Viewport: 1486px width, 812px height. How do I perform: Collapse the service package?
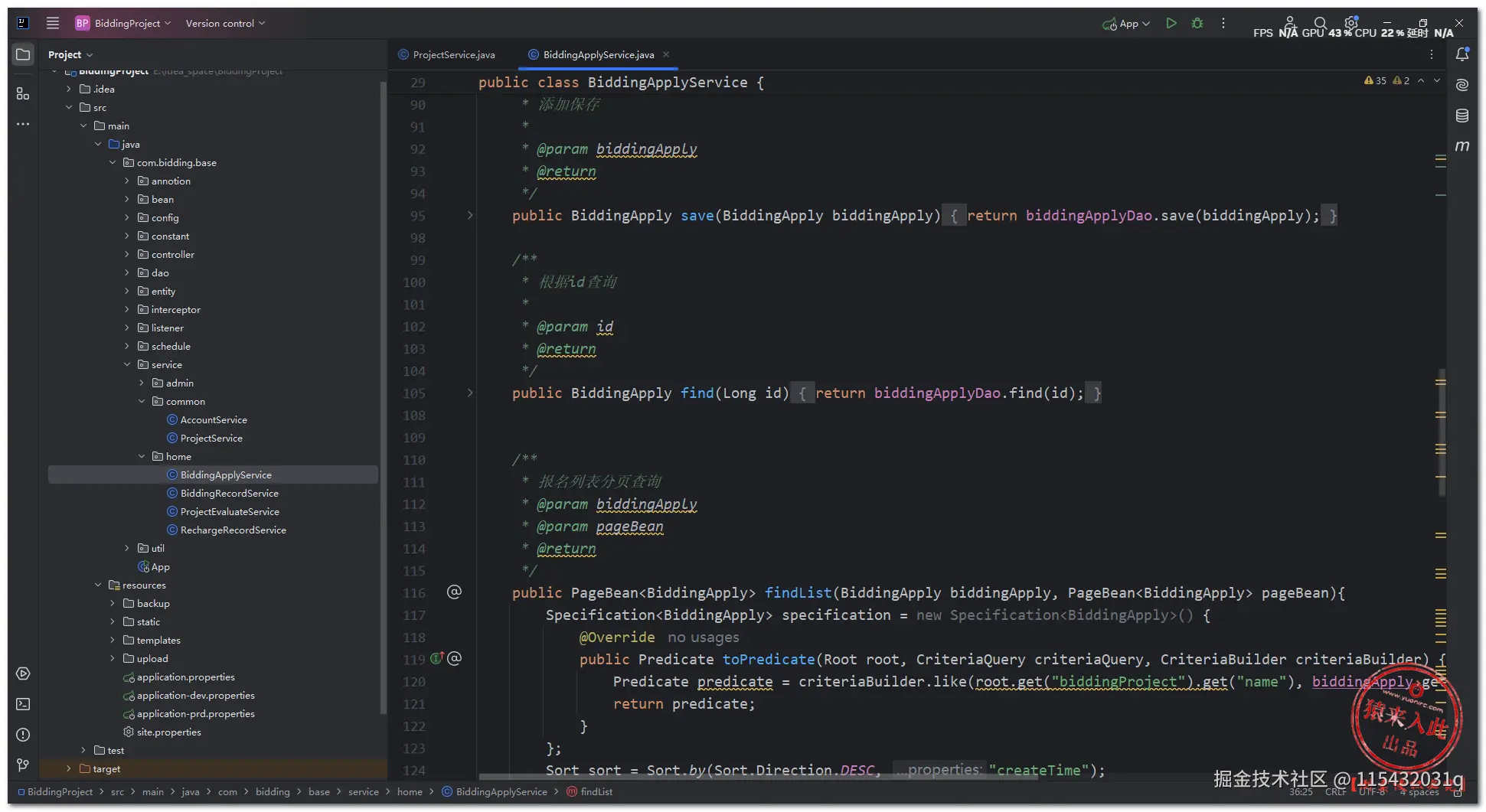click(x=127, y=364)
